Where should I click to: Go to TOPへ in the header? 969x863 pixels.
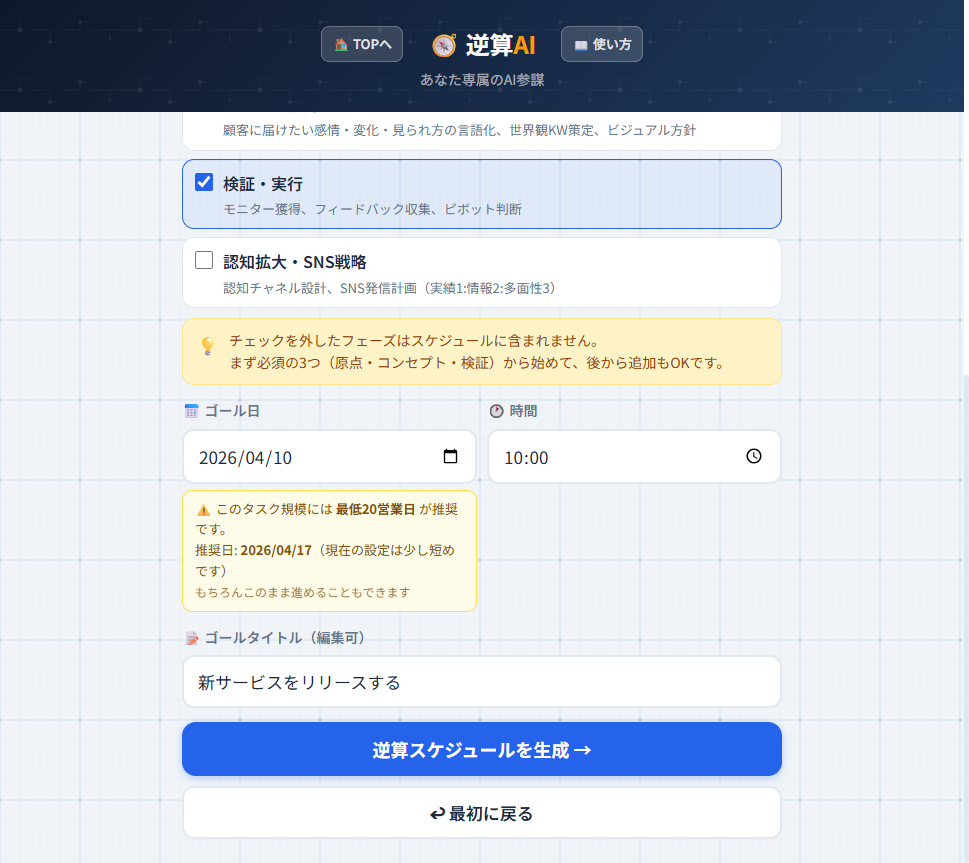(x=362, y=44)
